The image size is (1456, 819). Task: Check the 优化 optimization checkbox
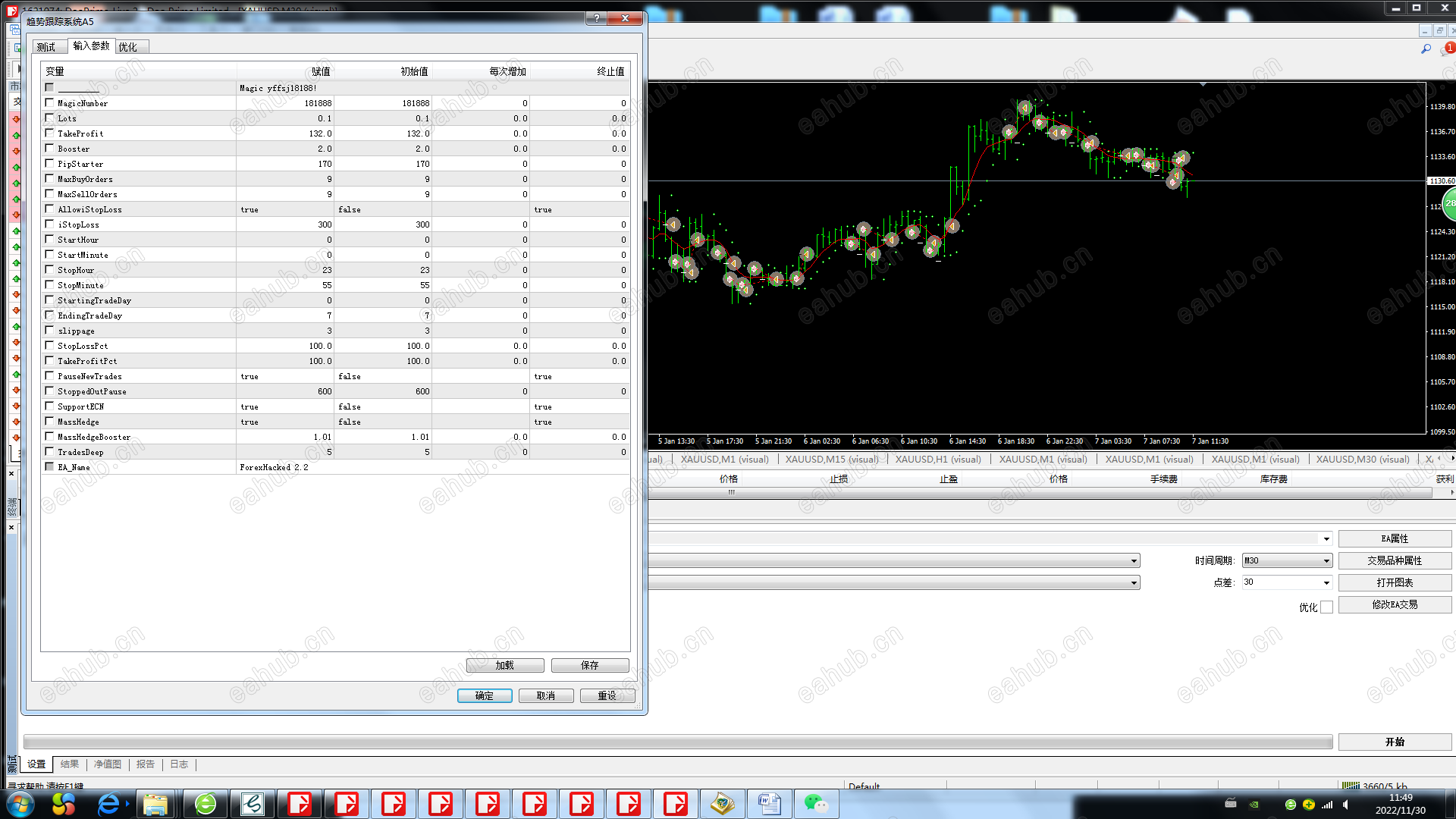(1326, 607)
